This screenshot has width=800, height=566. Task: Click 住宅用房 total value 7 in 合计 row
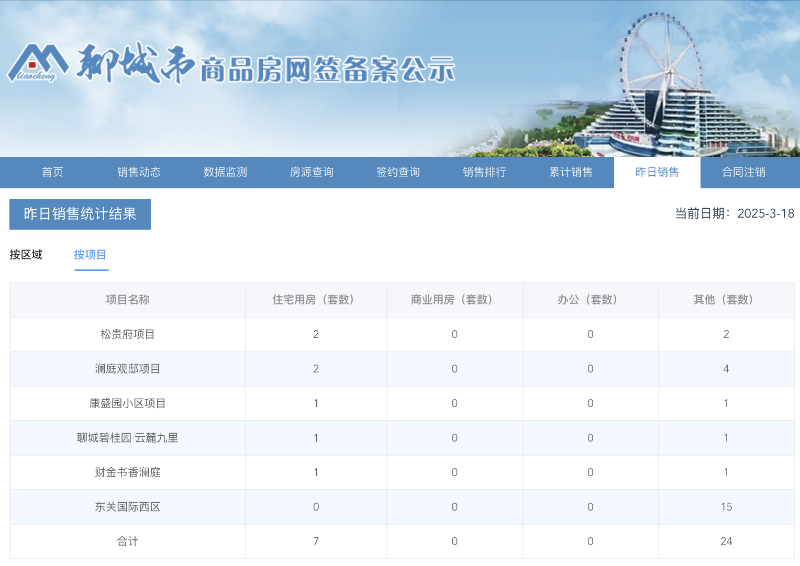316,542
